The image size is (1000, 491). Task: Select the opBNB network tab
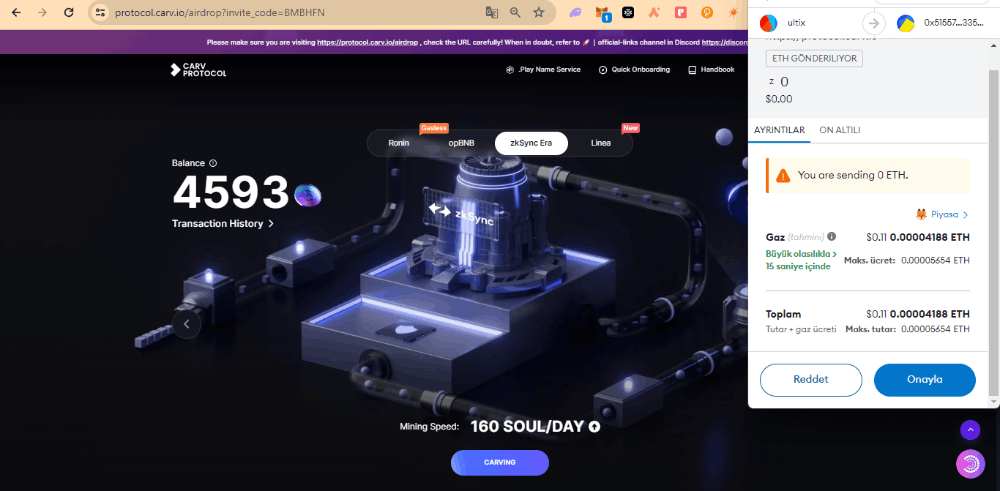tap(461, 143)
